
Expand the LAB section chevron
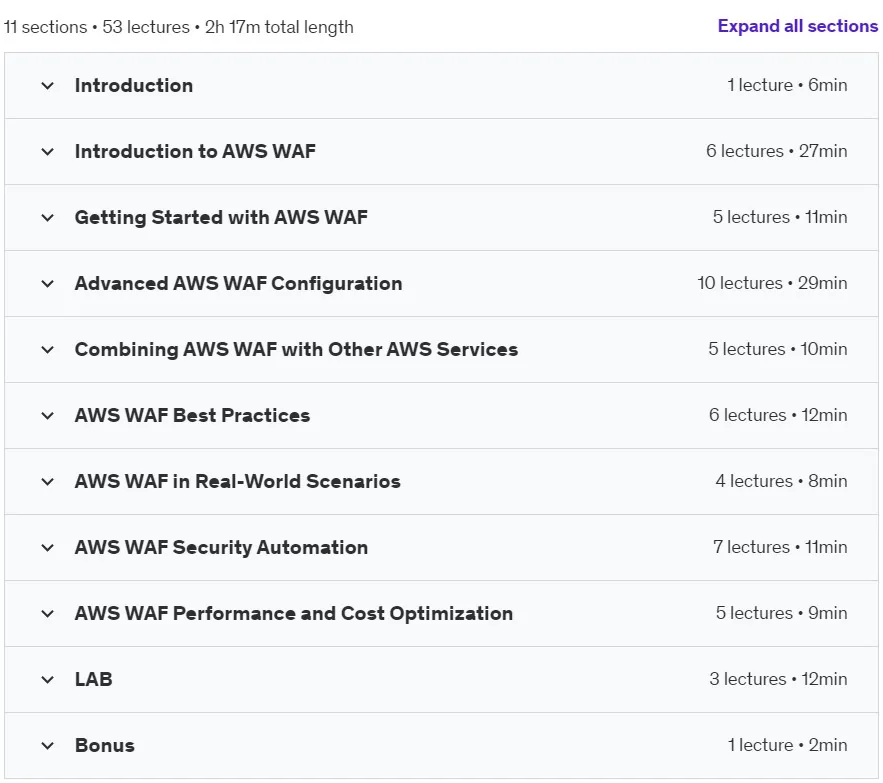coord(48,679)
